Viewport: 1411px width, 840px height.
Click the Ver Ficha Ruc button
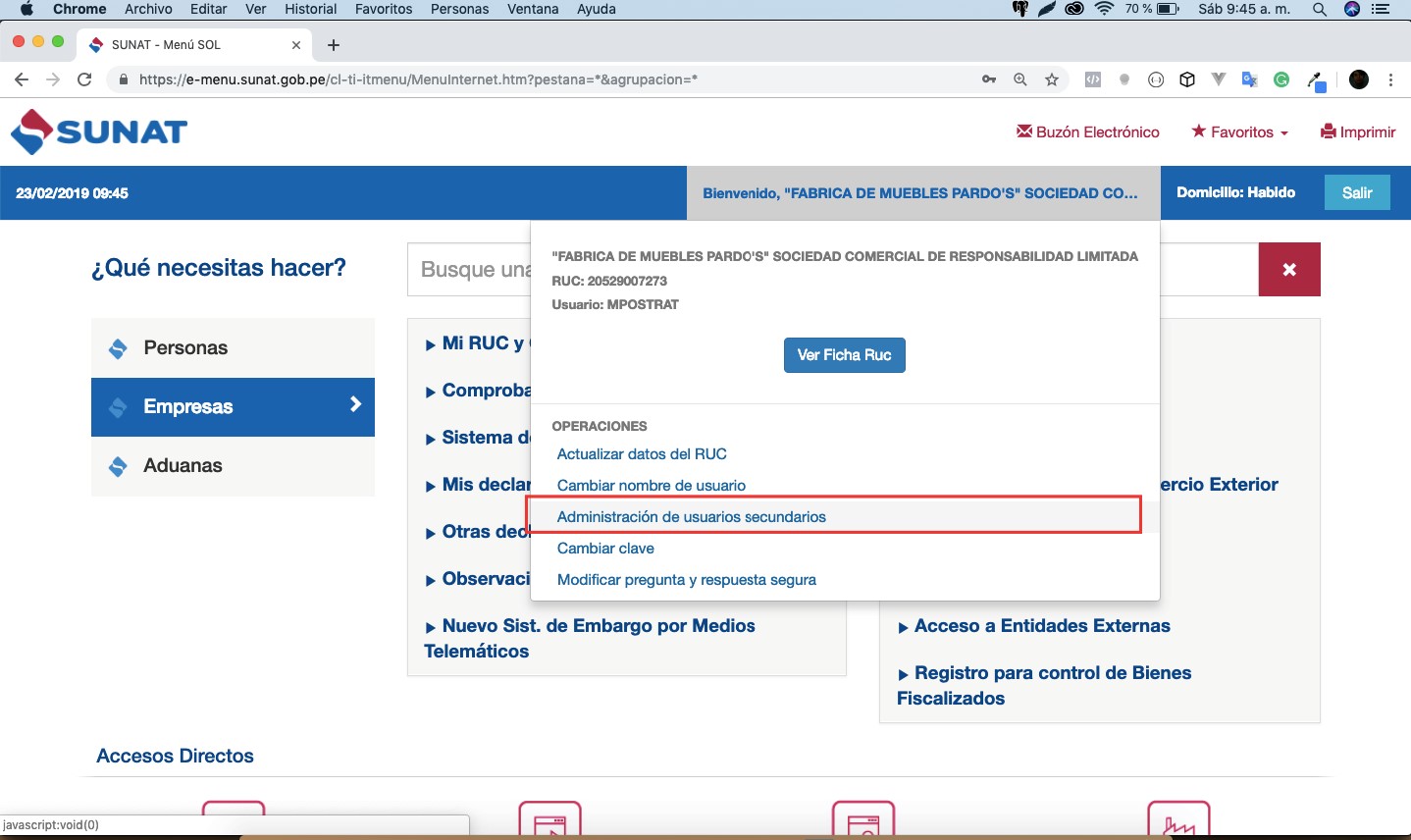tap(844, 355)
